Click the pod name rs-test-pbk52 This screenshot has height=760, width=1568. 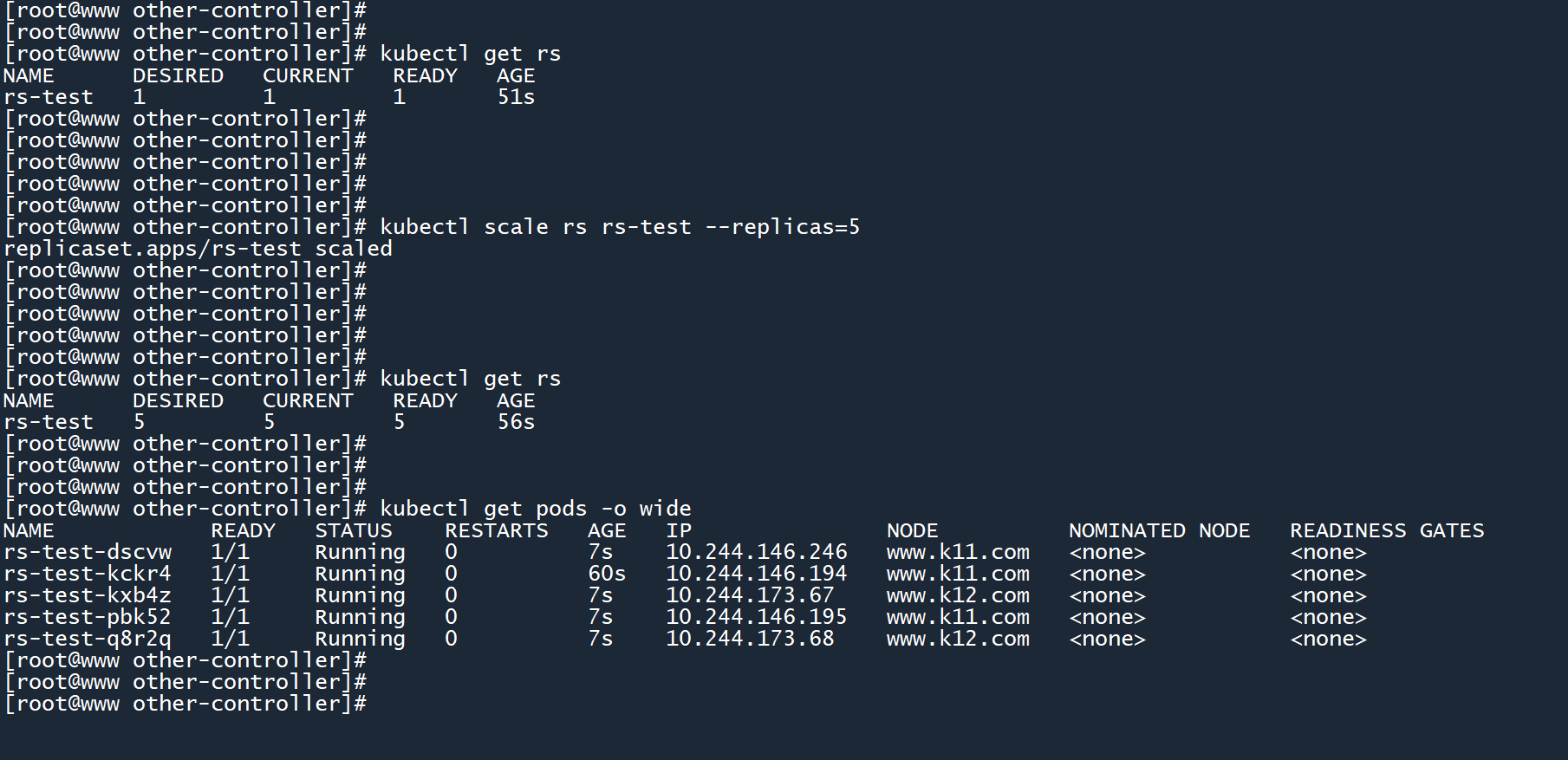pos(88,617)
